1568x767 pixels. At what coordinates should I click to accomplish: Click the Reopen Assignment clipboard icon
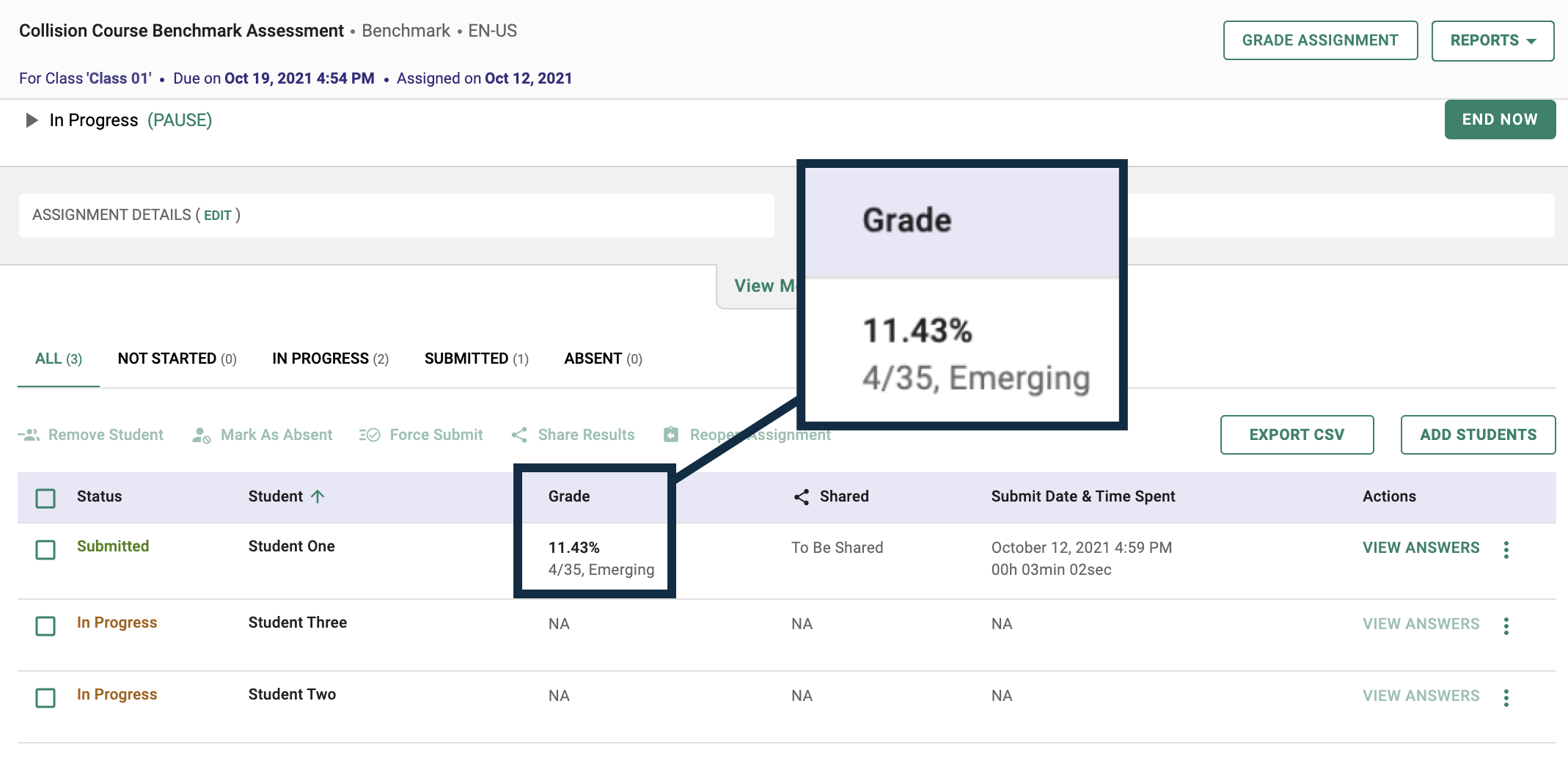coord(671,435)
